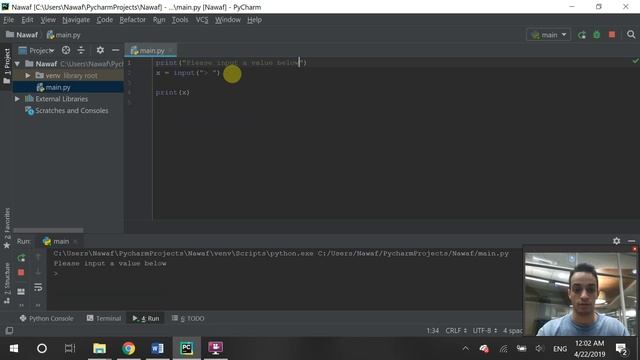Click the green Rerun icon in Run panel

21,258
